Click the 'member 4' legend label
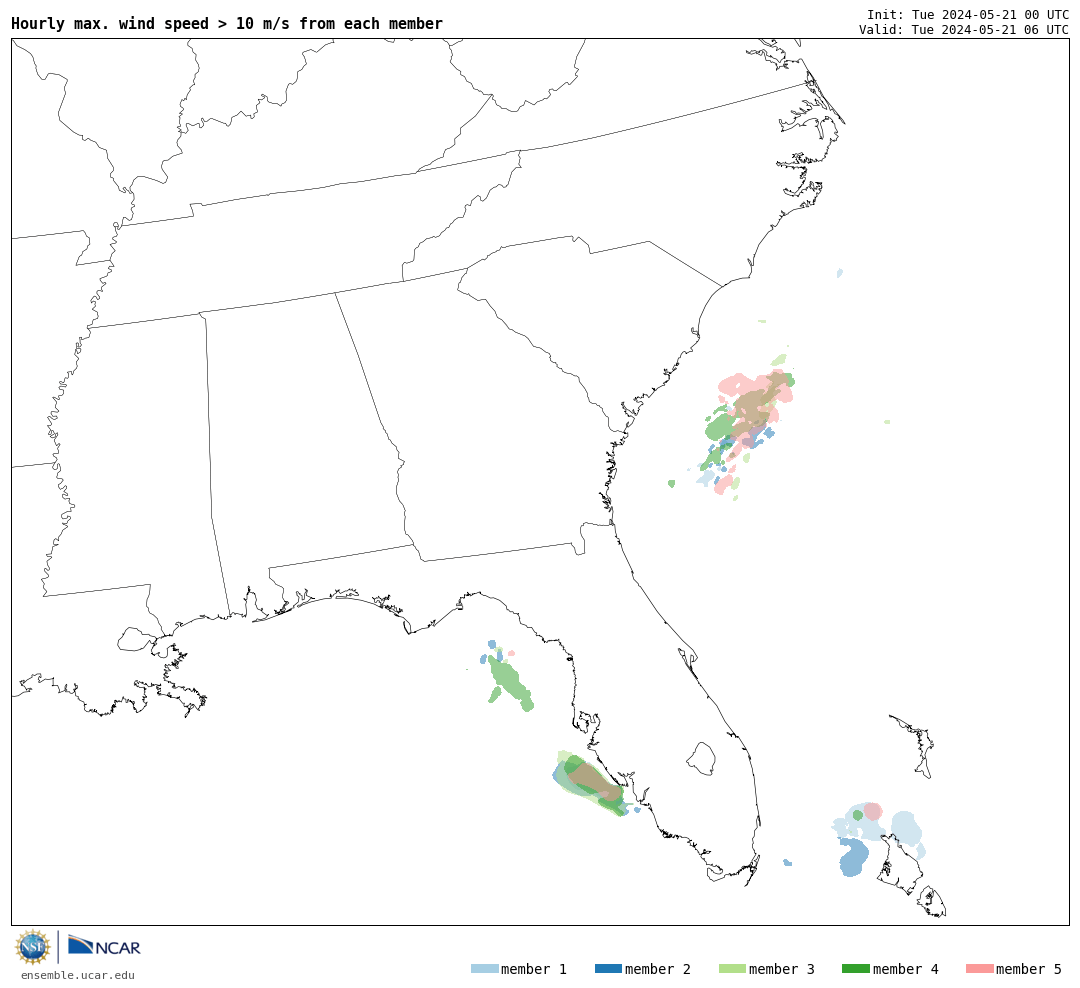1080x988 pixels. click(x=905, y=969)
